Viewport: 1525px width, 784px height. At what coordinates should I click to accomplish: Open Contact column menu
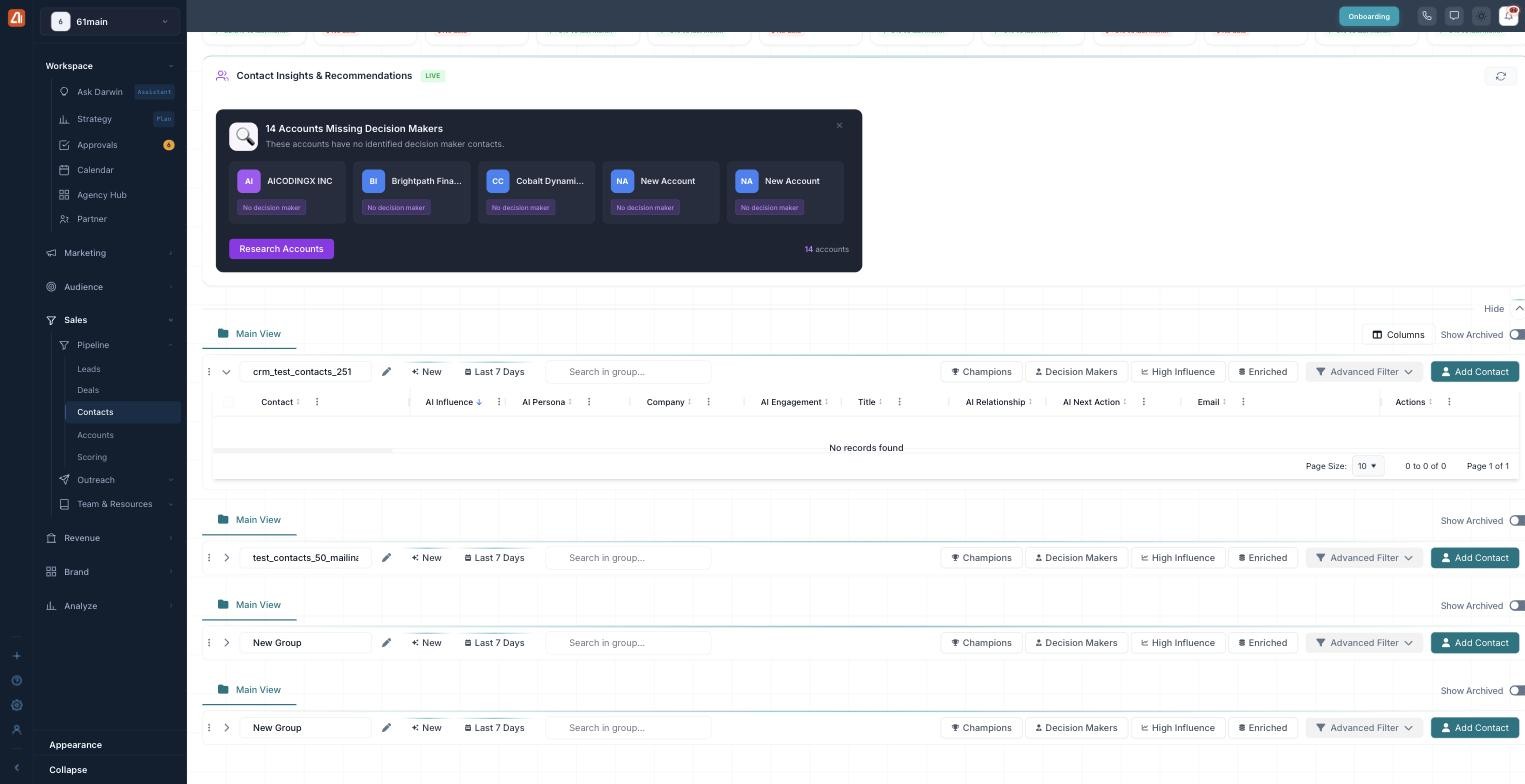coord(317,402)
